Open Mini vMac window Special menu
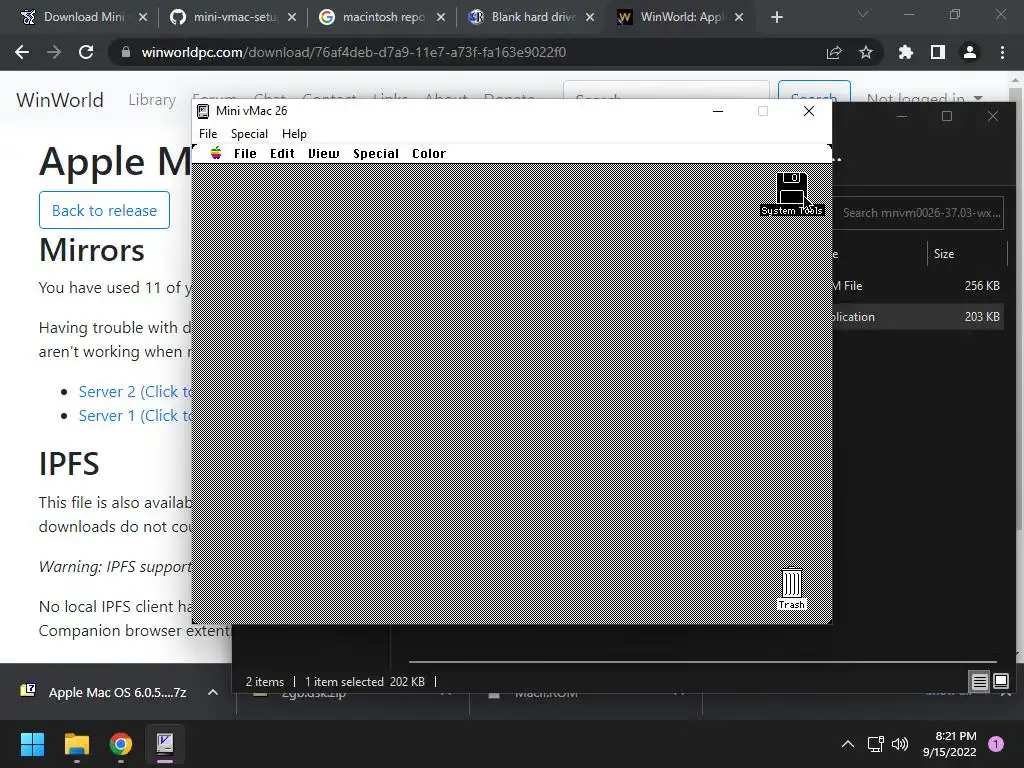1024x768 pixels. (x=249, y=134)
